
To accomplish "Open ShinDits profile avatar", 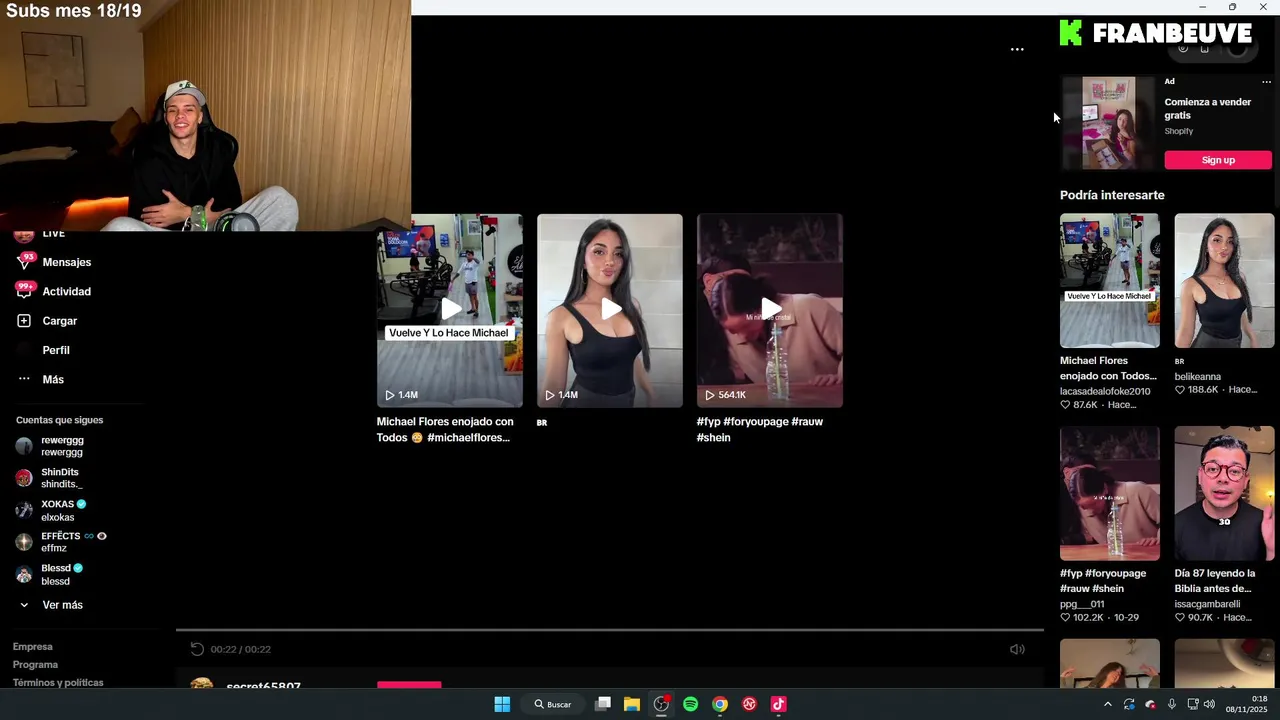I will point(24,478).
